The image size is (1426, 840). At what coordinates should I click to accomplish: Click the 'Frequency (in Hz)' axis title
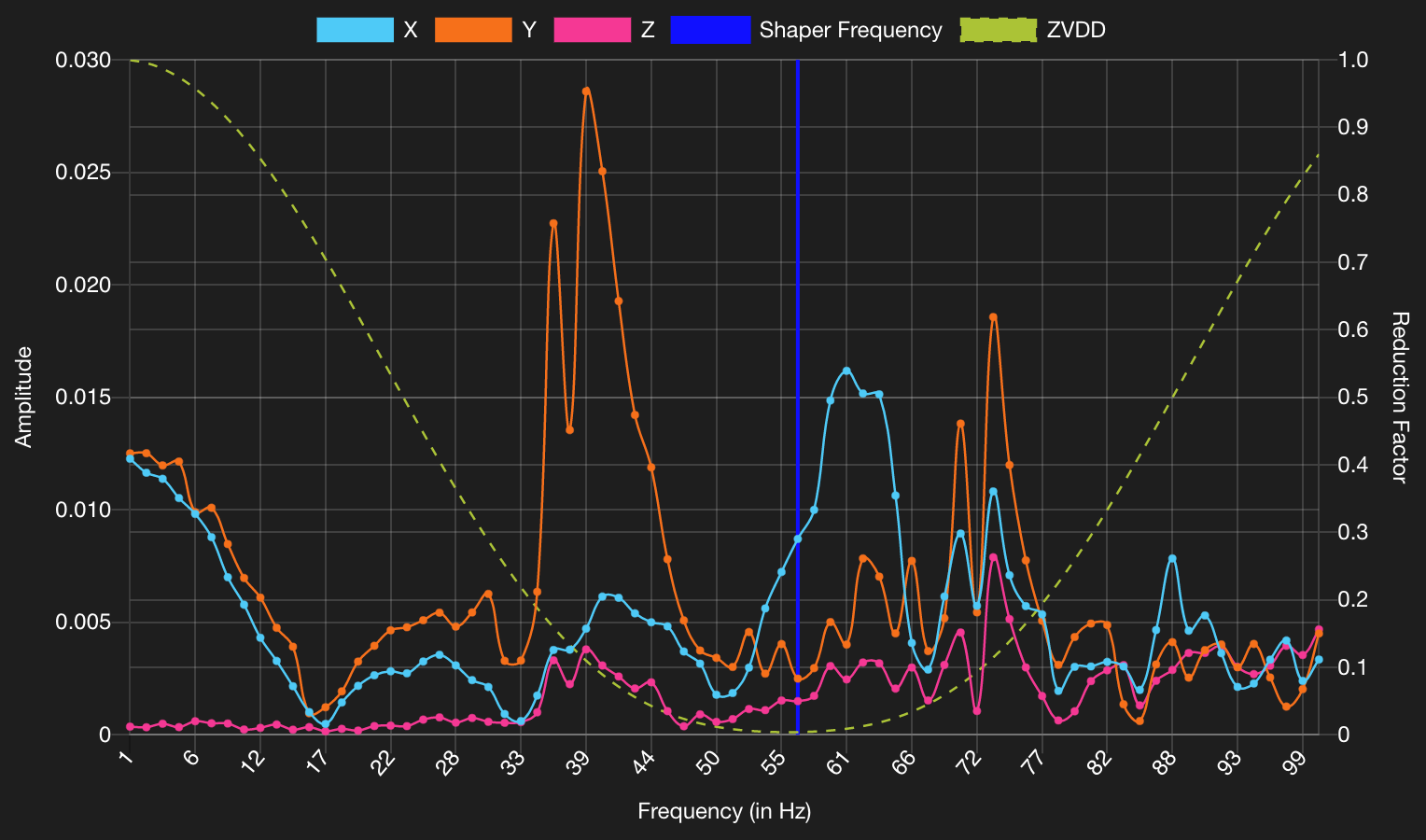[x=724, y=811]
